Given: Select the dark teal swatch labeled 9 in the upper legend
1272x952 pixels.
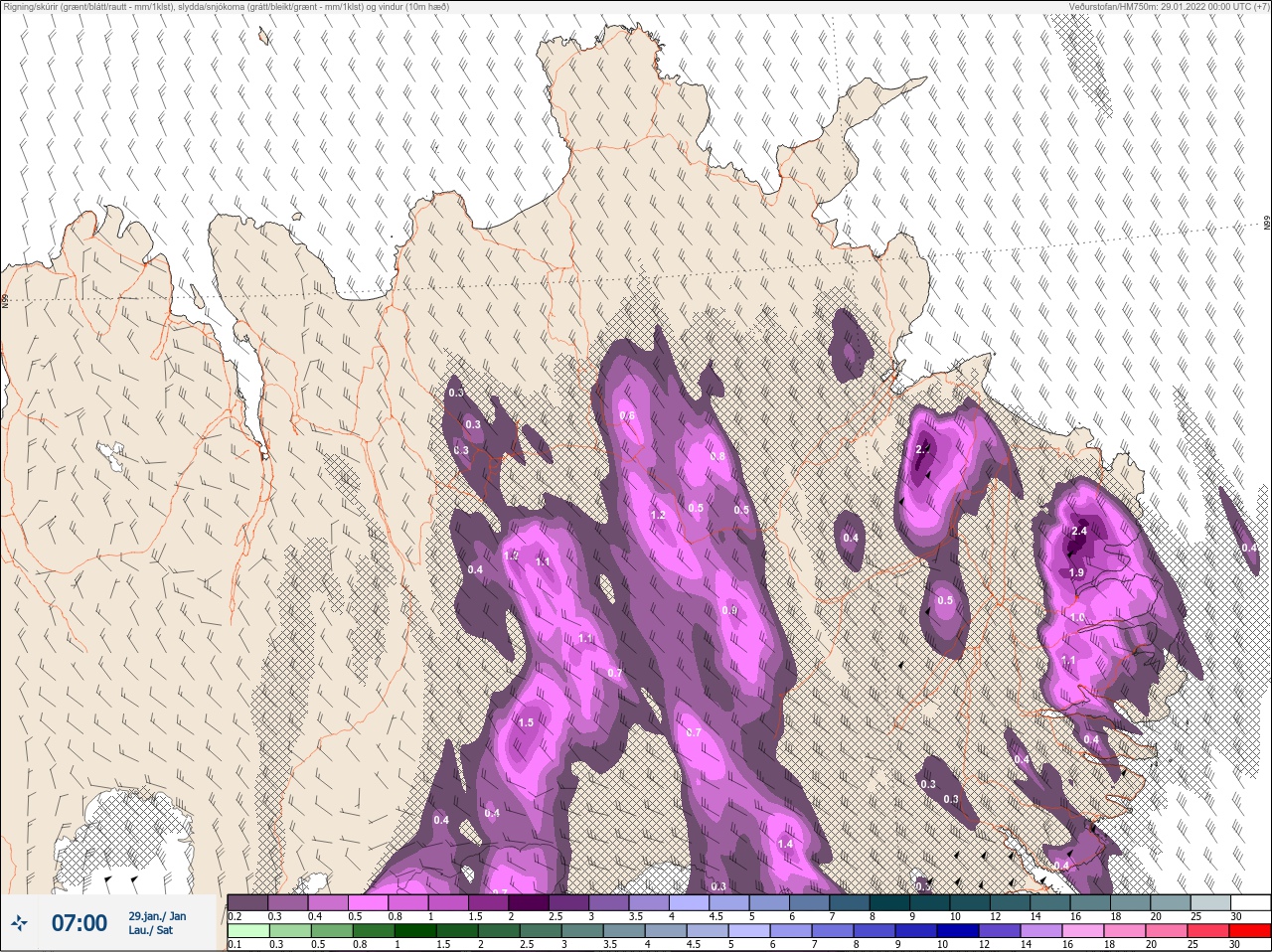Looking at the screenshot, I should (930, 902).
